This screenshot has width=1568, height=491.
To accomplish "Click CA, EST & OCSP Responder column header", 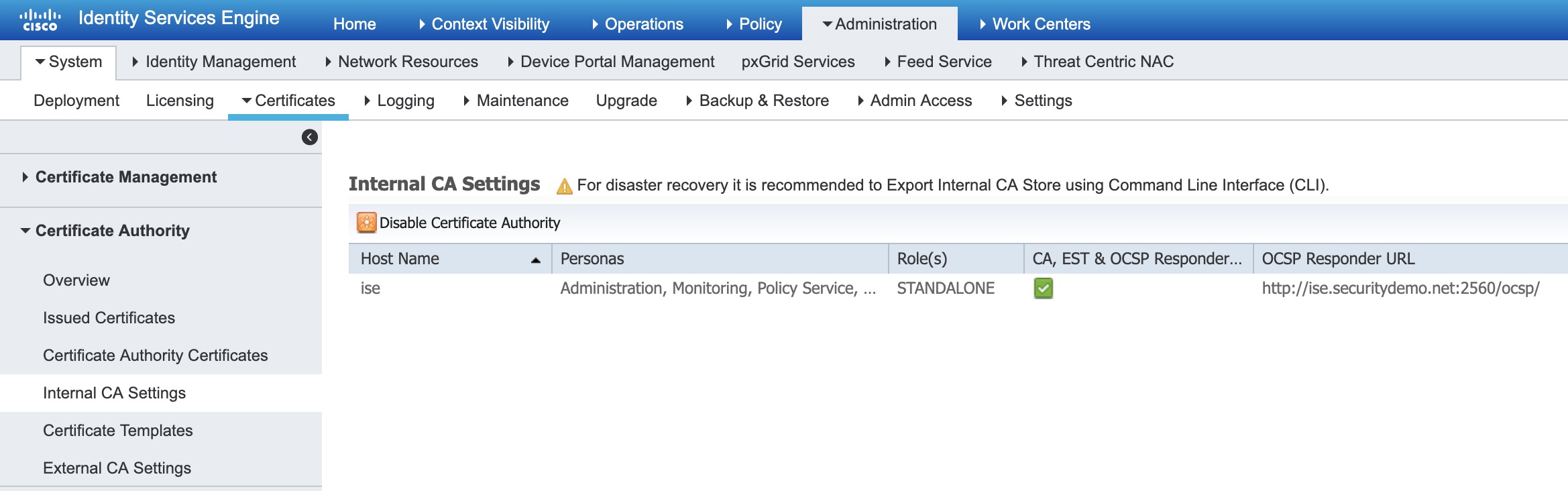I will pos(1138,259).
